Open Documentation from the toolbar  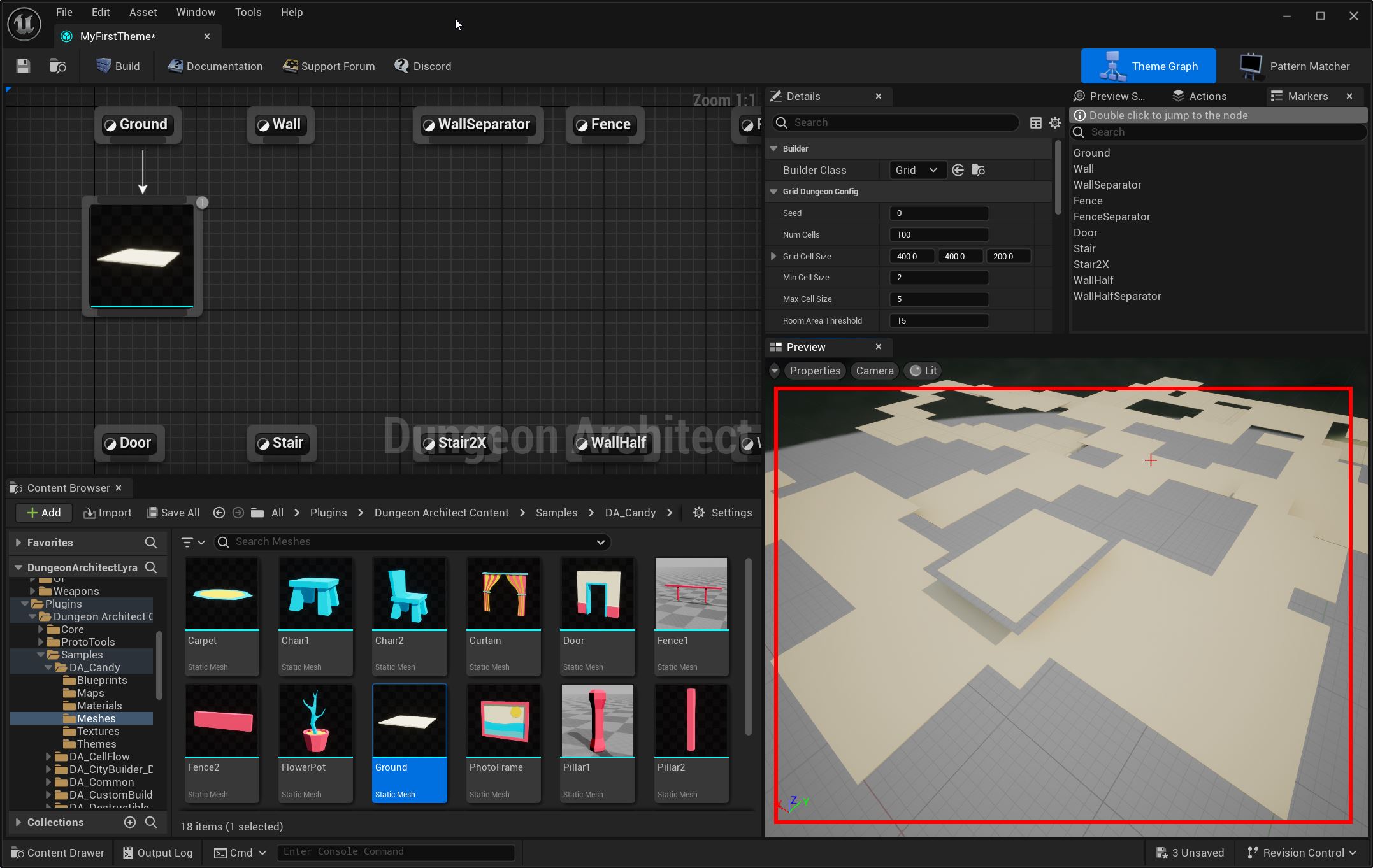pyautogui.click(x=215, y=66)
